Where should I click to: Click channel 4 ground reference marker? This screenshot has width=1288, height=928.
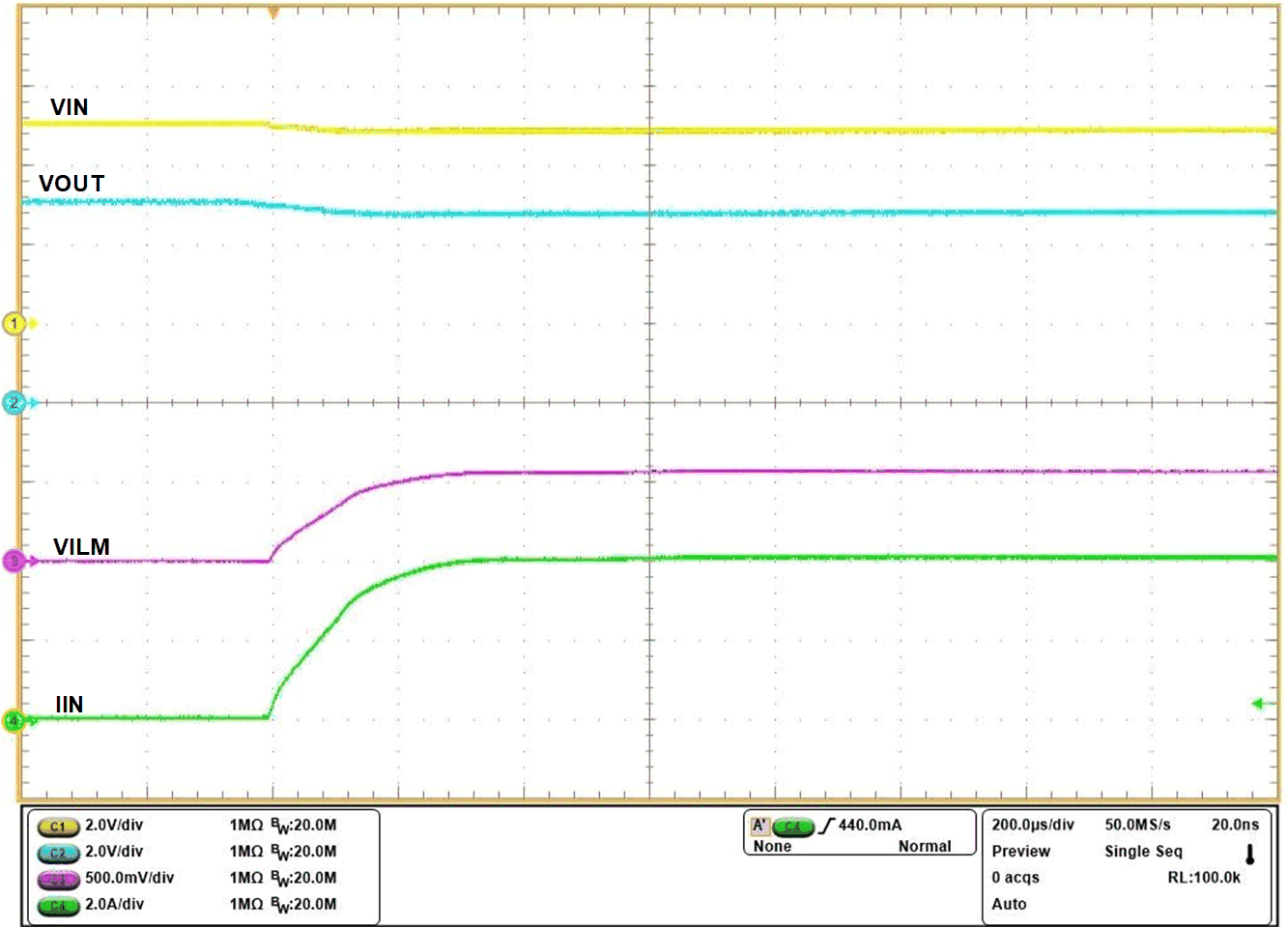(x=15, y=720)
